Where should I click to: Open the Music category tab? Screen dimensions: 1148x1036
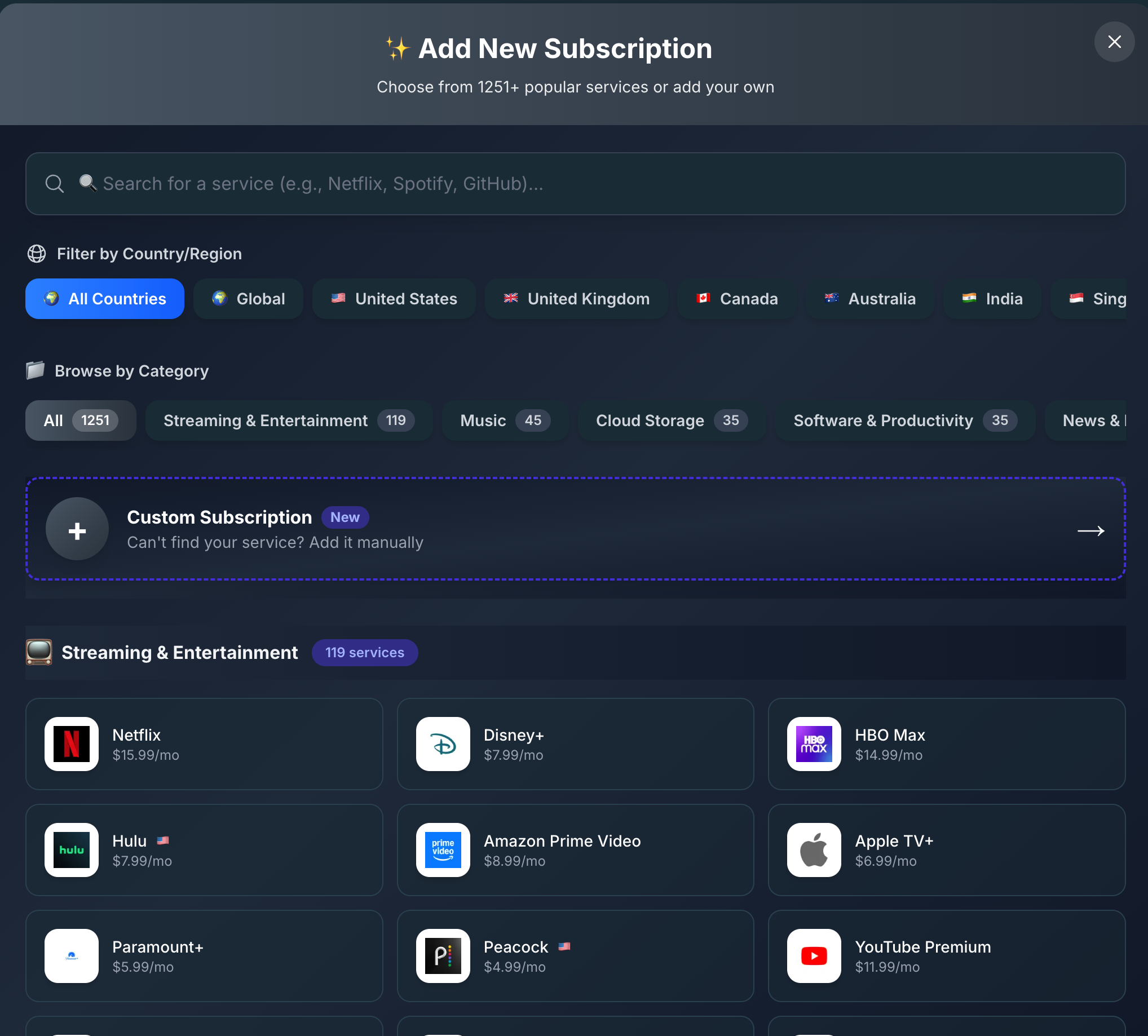click(505, 420)
